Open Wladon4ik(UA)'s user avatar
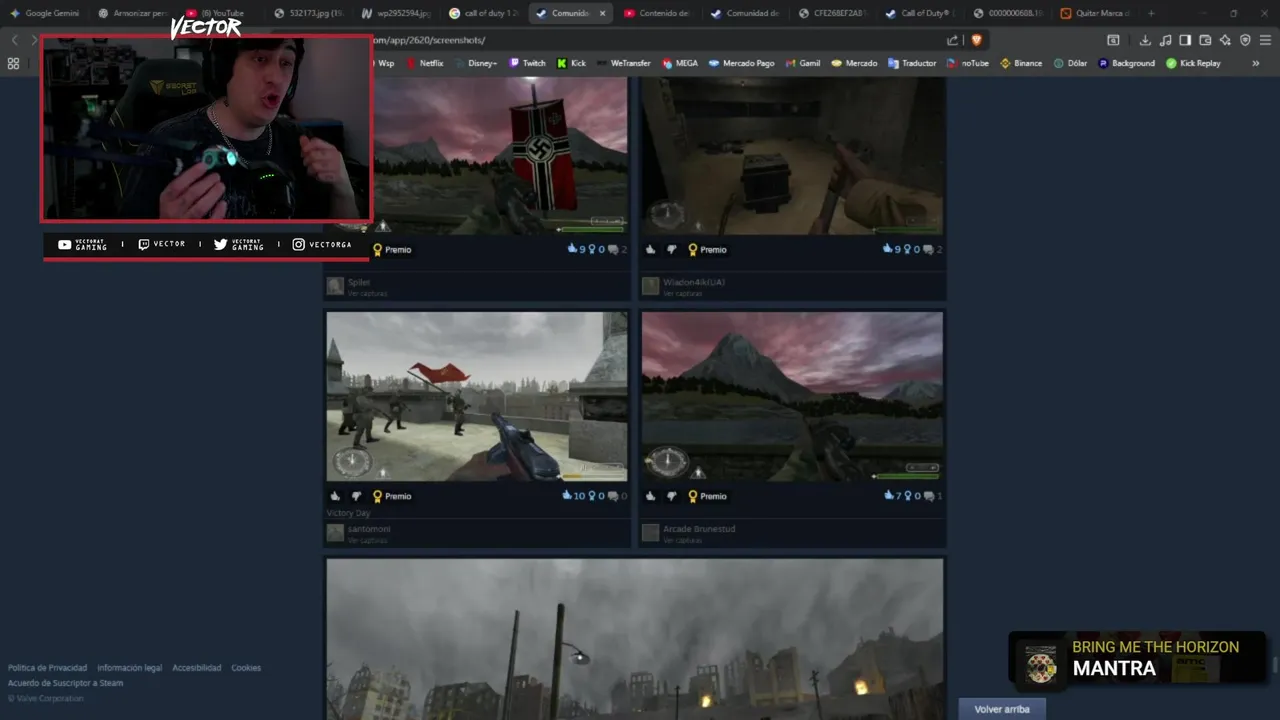Viewport: 1280px width, 720px height. pos(650,286)
